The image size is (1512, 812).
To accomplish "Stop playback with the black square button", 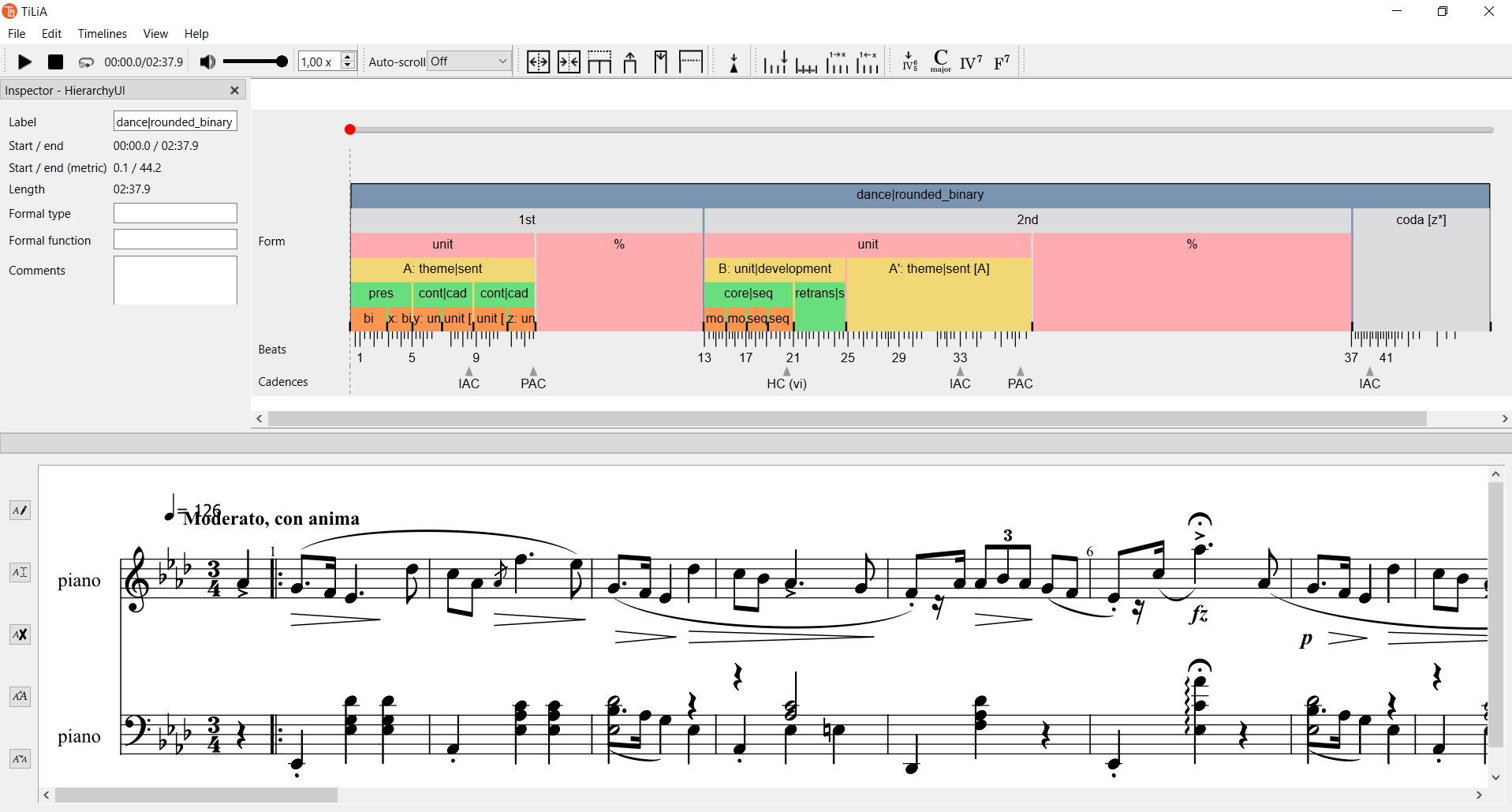I will pyautogui.click(x=55, y=62).
